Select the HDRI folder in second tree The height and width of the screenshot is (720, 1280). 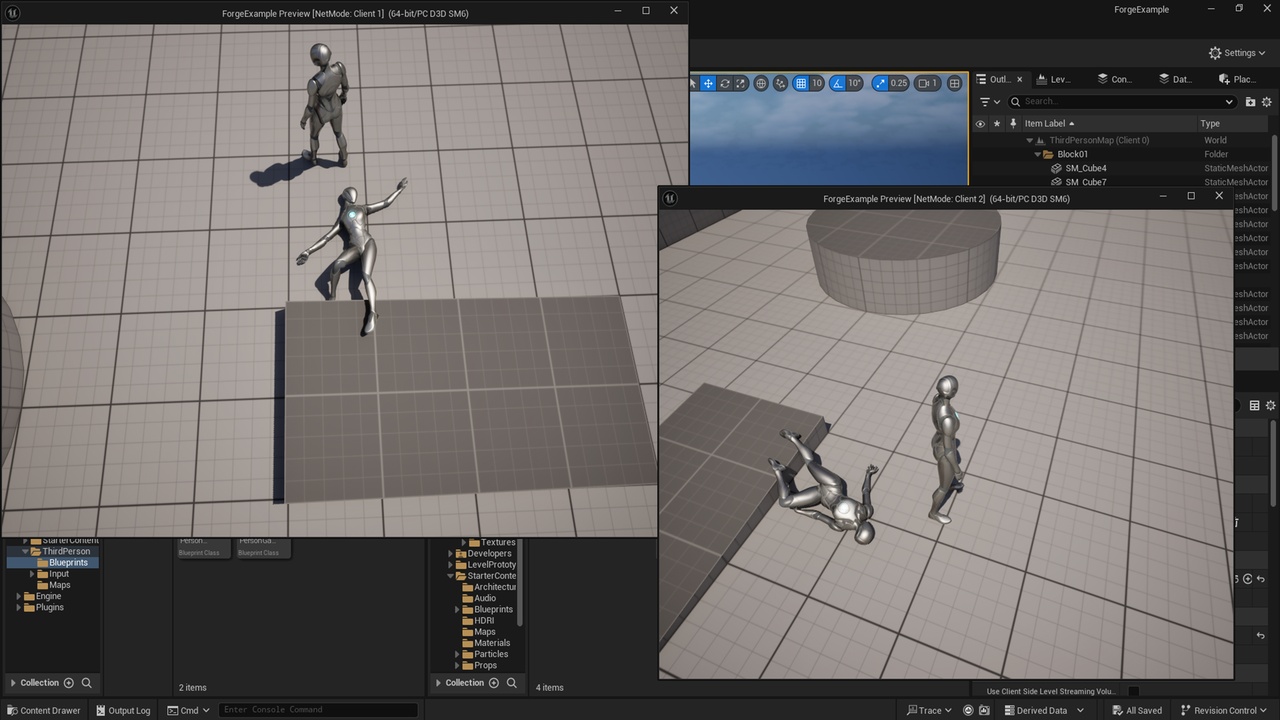click(x=484, y=620)
